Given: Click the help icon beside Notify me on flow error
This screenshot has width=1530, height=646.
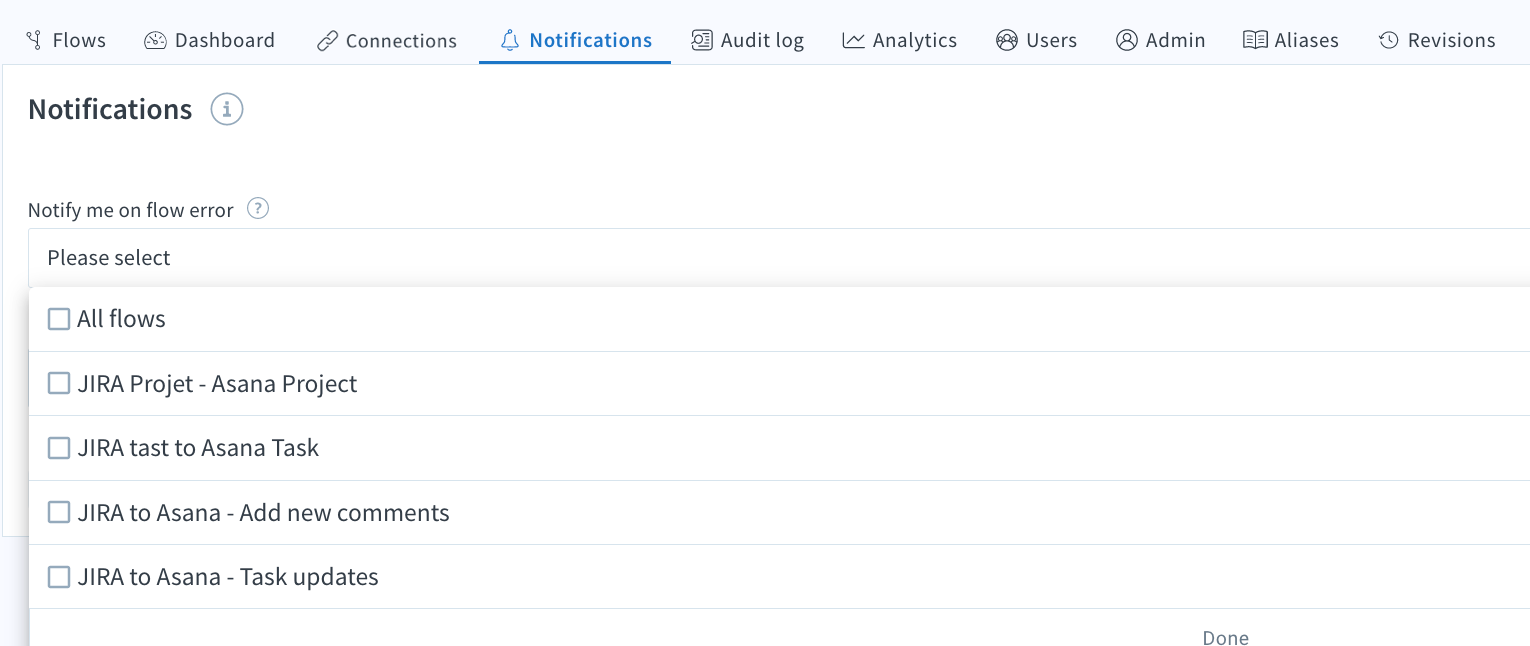Looking at the screenshot, I should click(258, 209).
